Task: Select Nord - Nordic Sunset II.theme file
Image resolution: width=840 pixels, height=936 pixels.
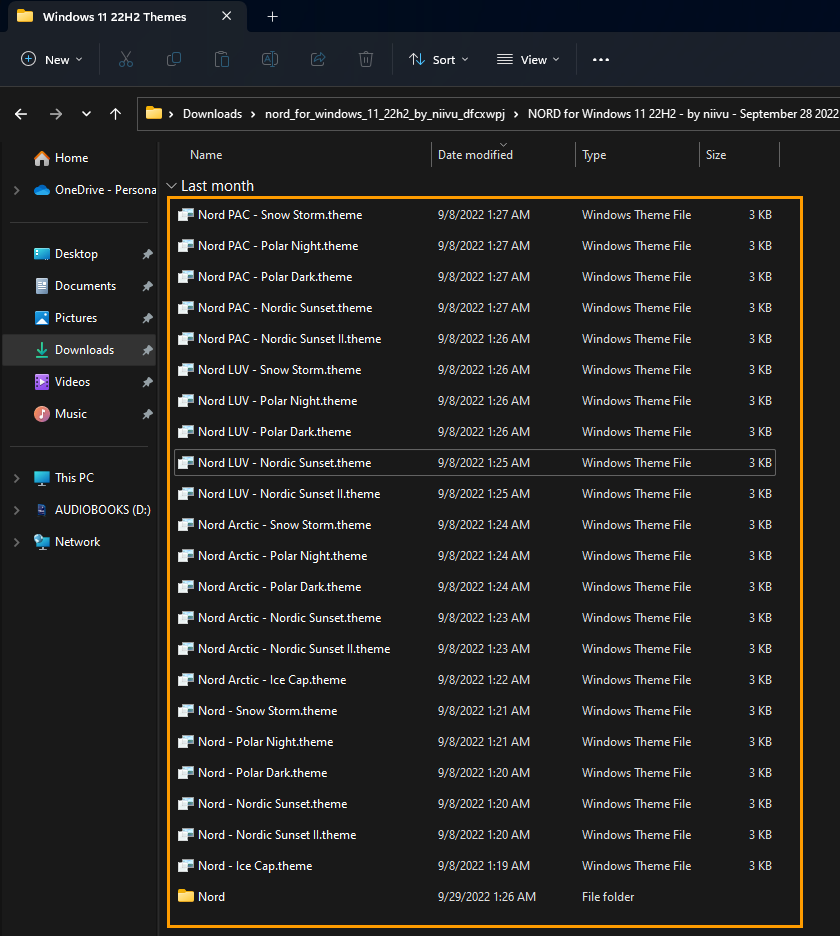Action: tap(475, 835)
